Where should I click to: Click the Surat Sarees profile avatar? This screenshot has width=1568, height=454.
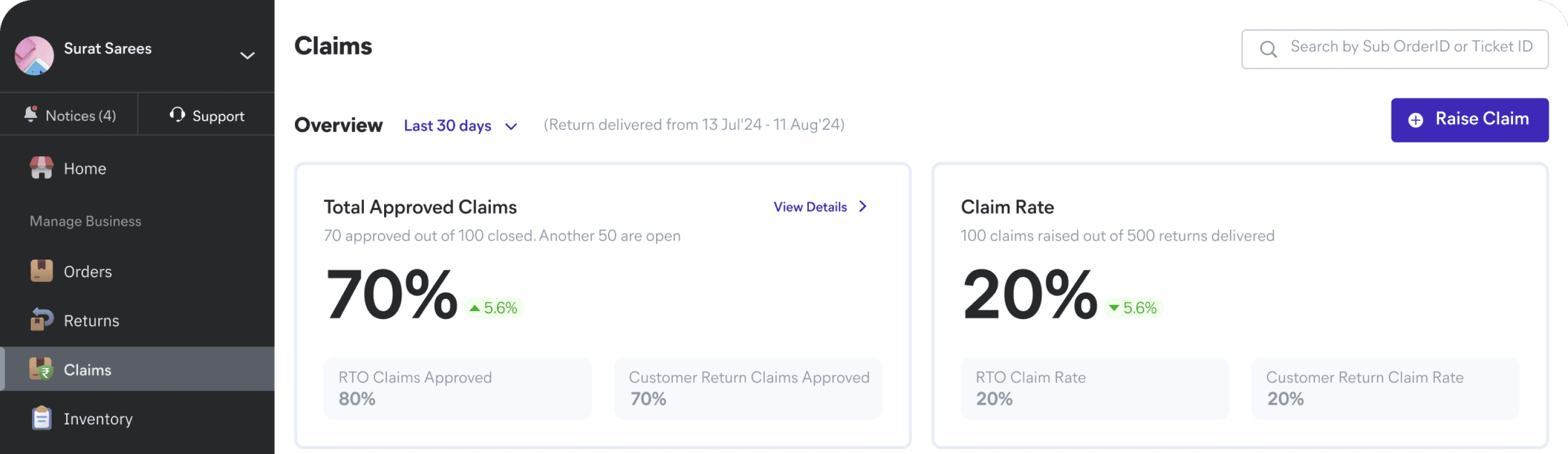(34, 56)
